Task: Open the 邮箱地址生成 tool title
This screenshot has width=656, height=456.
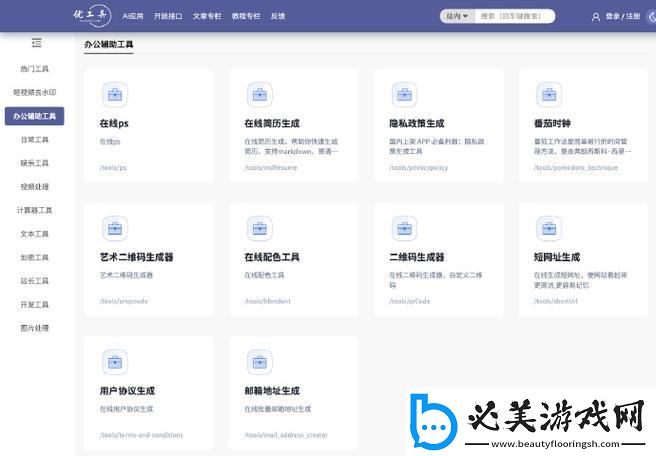Action: [272, 391]
